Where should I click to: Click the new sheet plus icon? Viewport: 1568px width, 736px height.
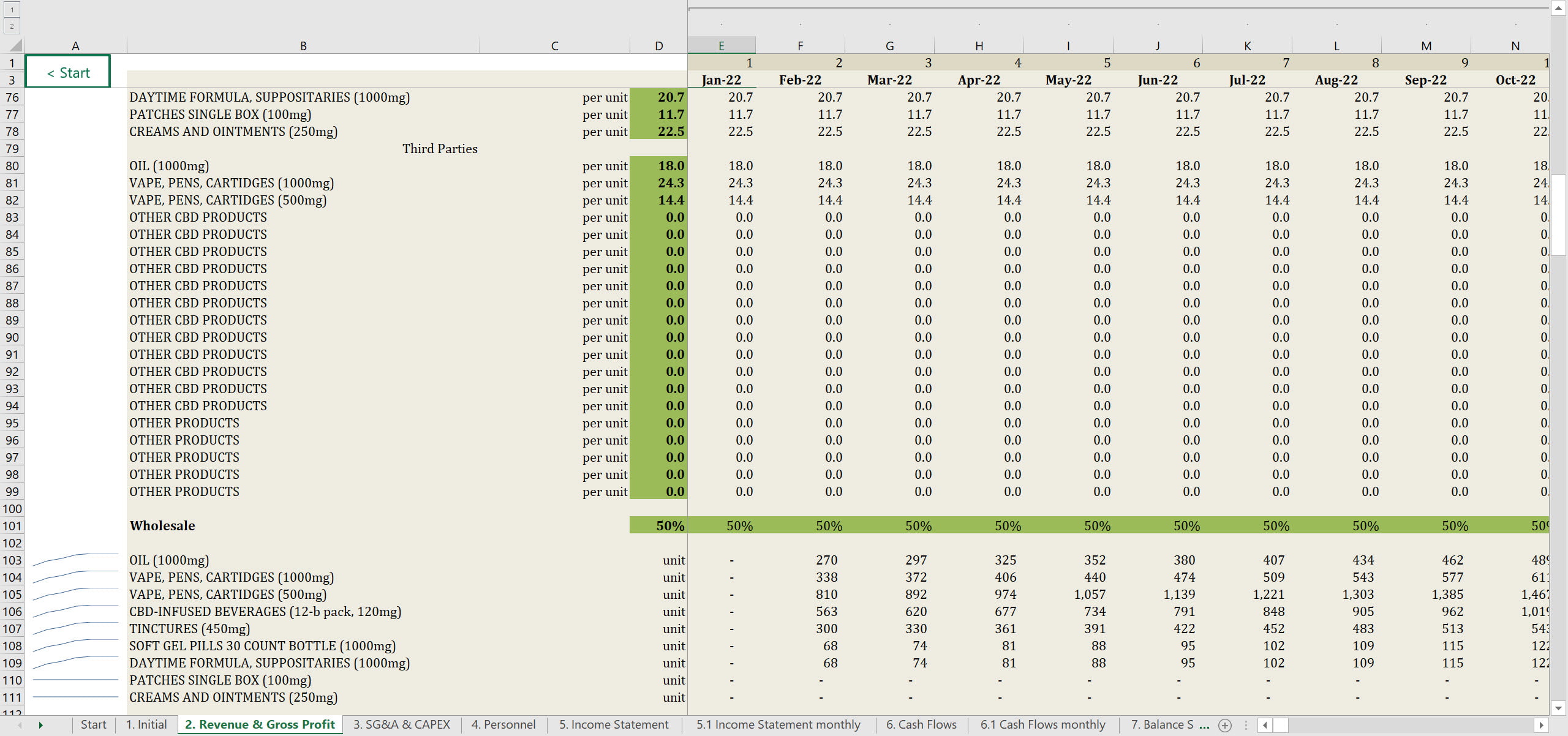pyautogui.click(x=1225, y=725)
